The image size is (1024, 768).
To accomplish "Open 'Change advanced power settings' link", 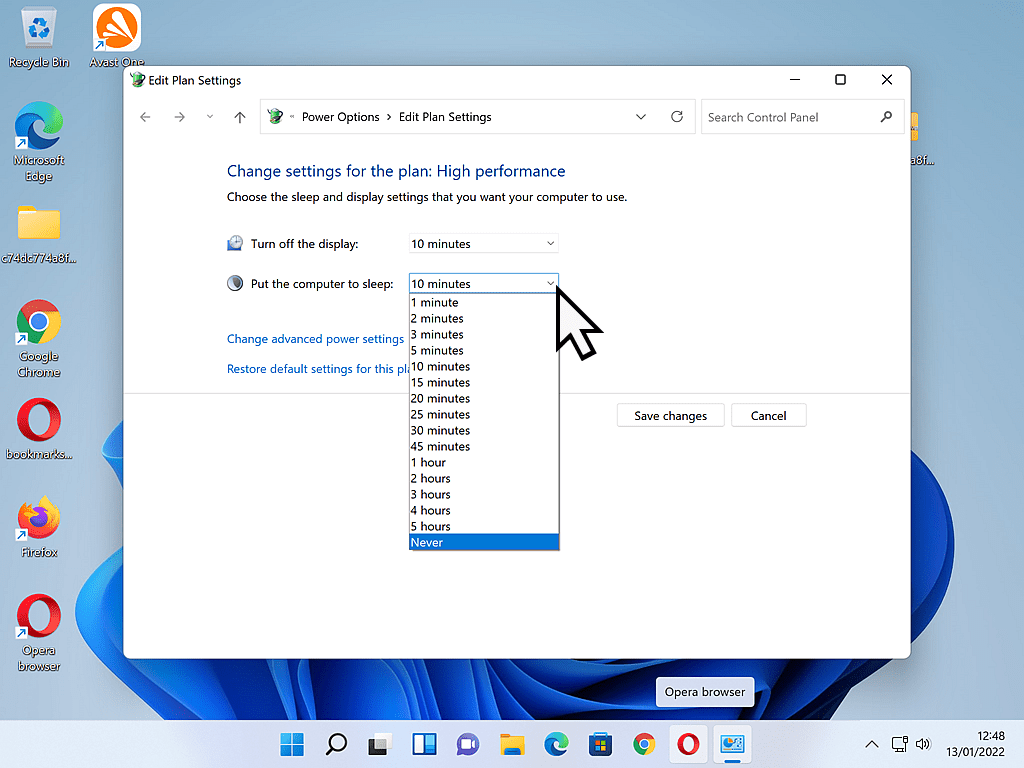I will pos(315,339).
